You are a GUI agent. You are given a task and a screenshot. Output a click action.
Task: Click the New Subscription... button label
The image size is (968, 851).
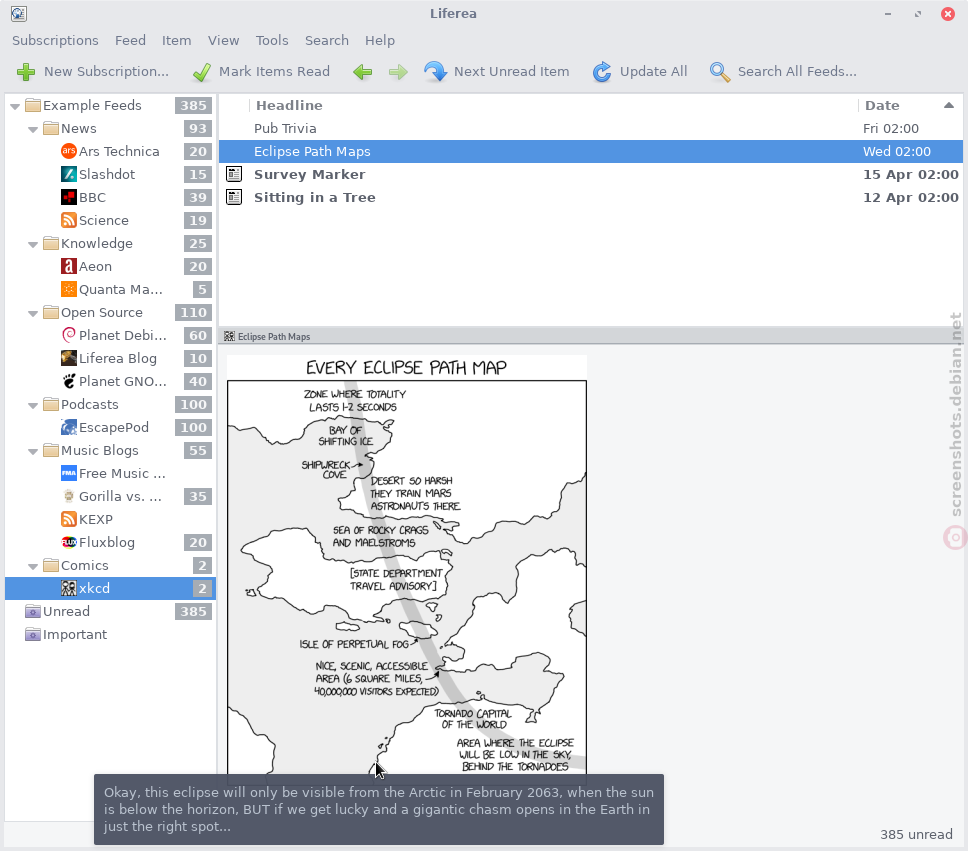(106, 72)
